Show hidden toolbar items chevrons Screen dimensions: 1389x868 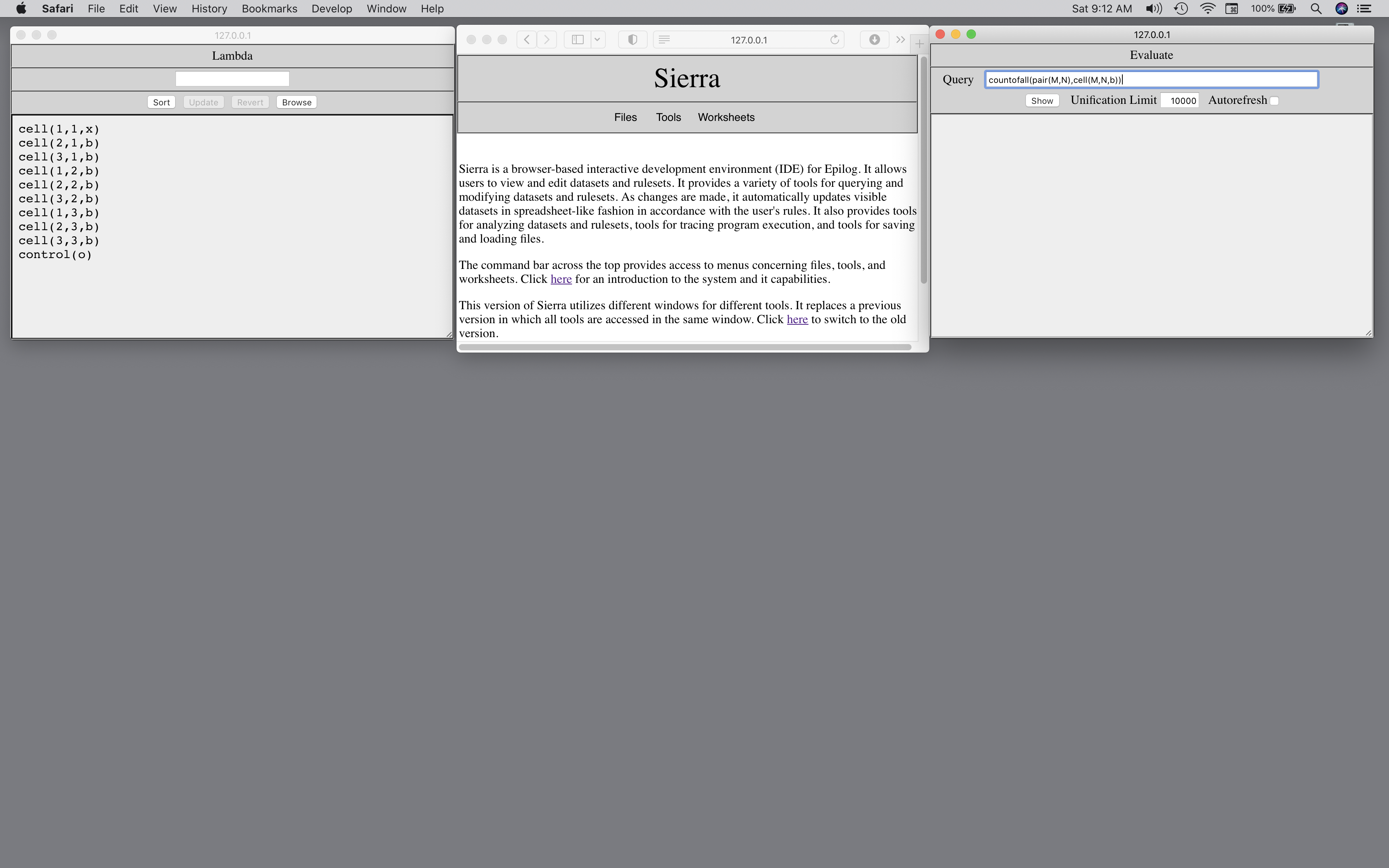click(901, 40)
